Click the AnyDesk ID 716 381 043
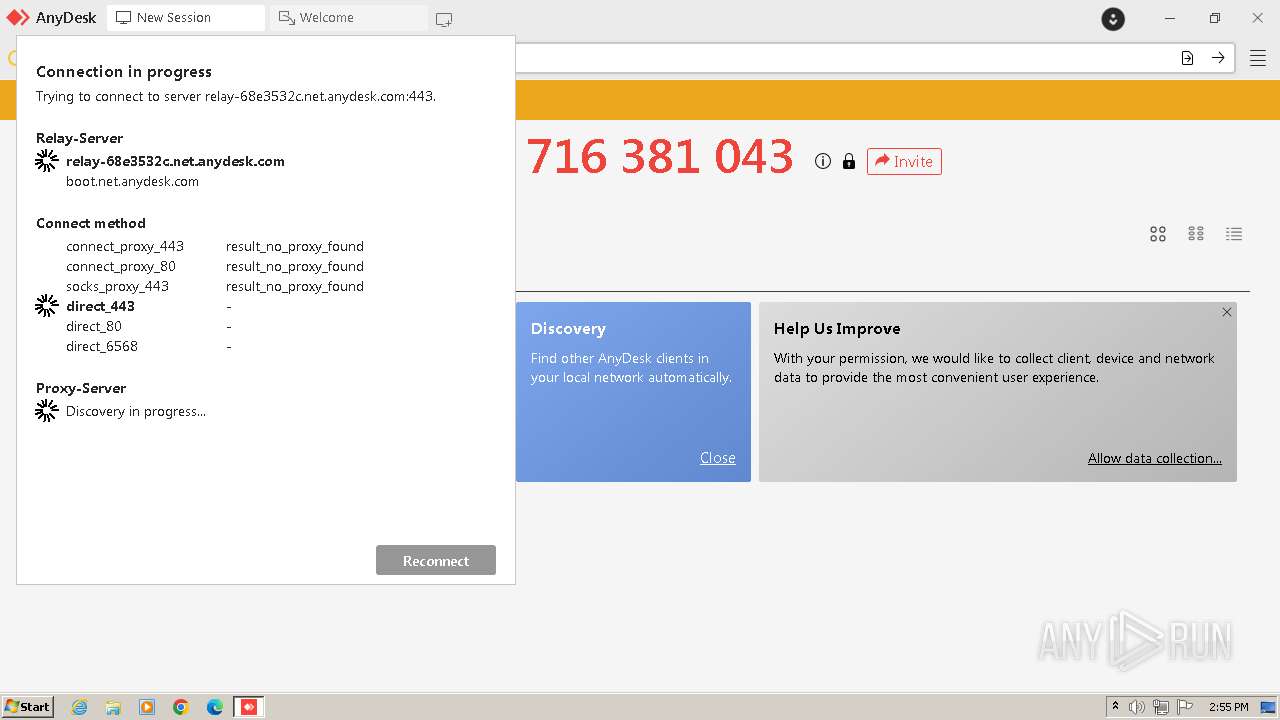Image resolution: width=1280 pixels, height=720 pixels. (660, 157)
